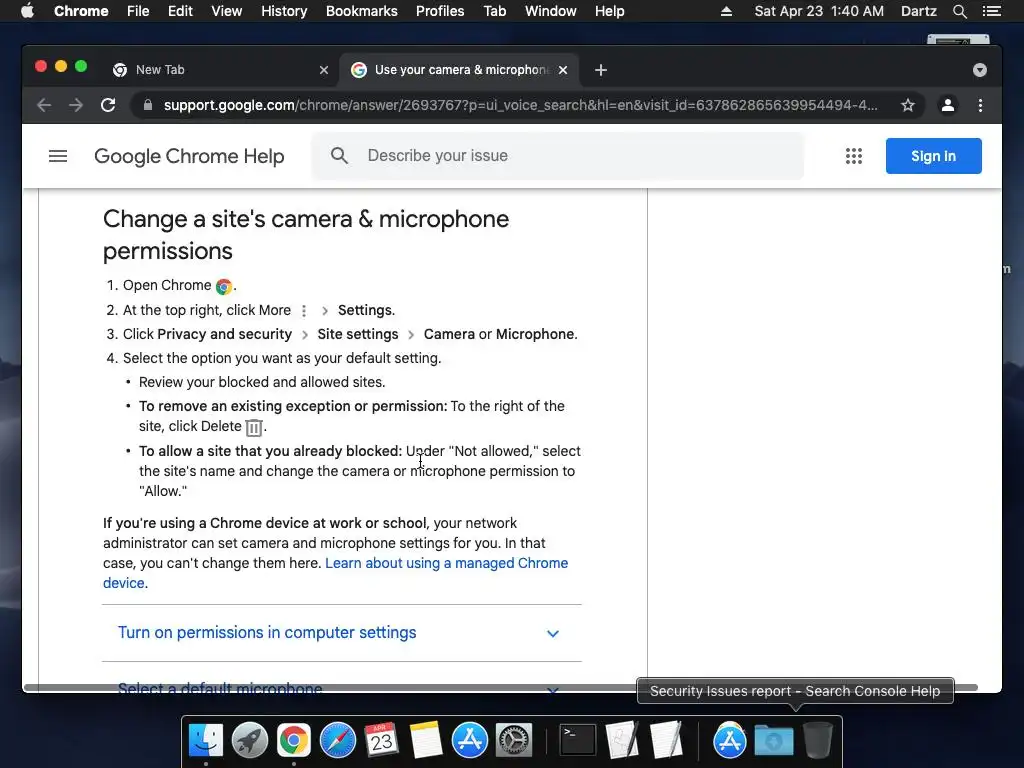
Task: Open the Chrome profile avatar
Action: pyautogui.click(x=948, y=105)
